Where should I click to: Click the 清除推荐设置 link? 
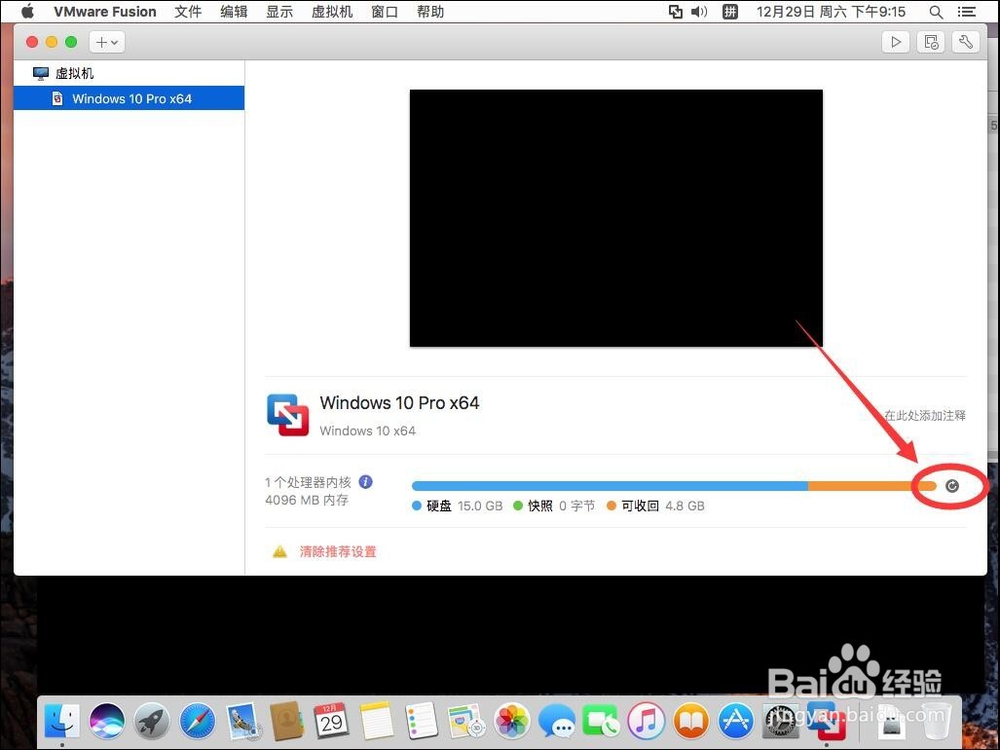338,552
